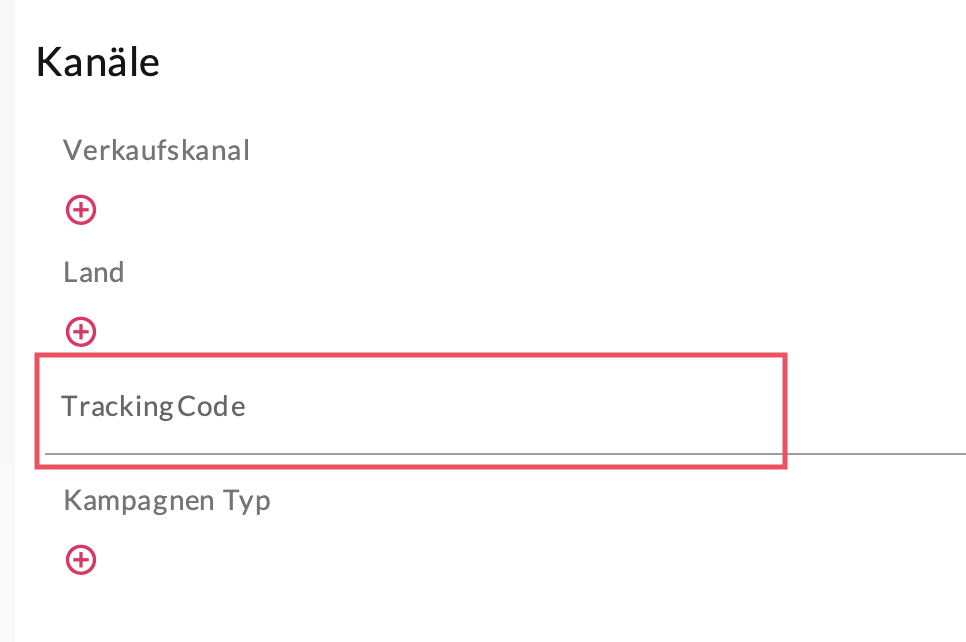Click the Tracking Code placeholder text

pos(153,407)
